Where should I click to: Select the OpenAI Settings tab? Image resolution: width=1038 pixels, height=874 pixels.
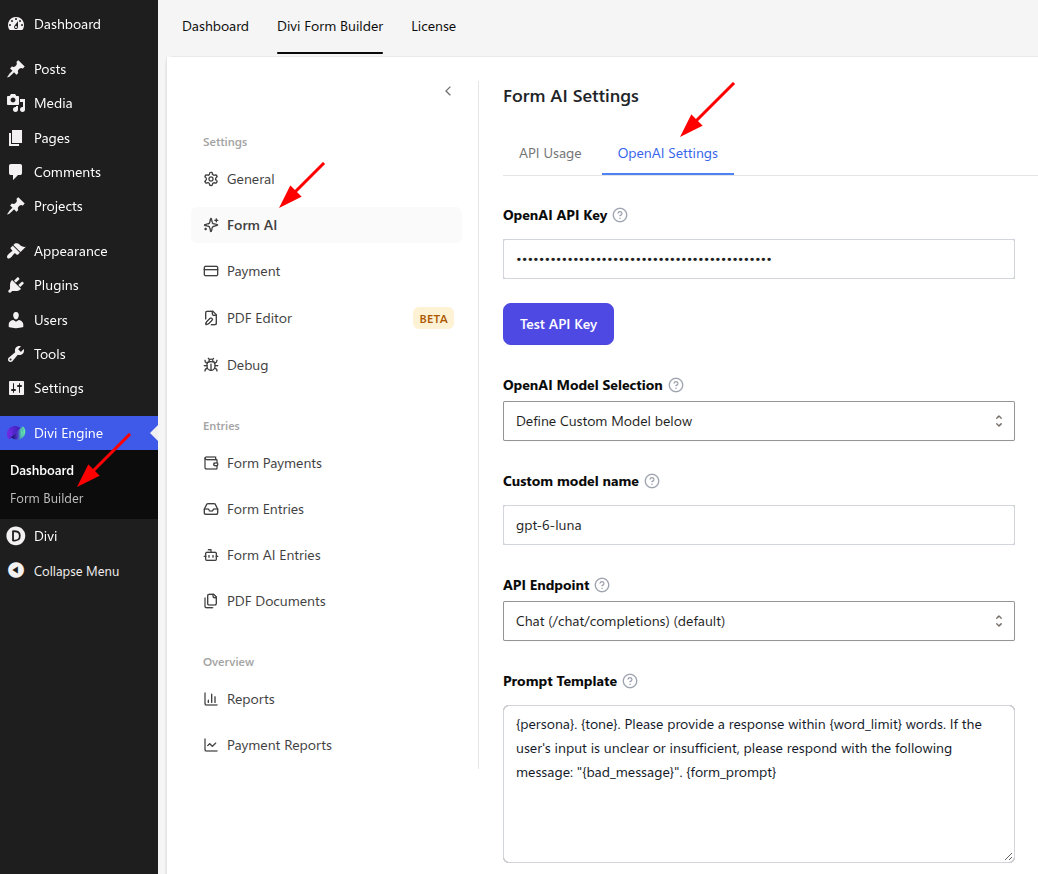[x=667, y=153]
